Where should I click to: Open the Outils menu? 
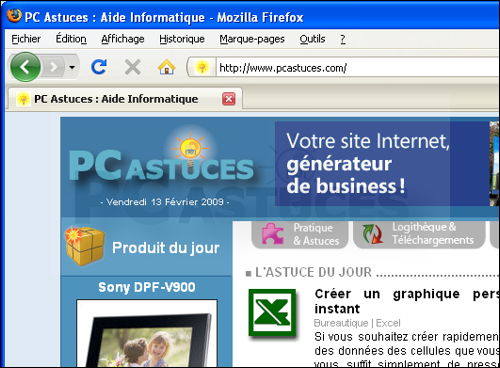tap(312, 39)
